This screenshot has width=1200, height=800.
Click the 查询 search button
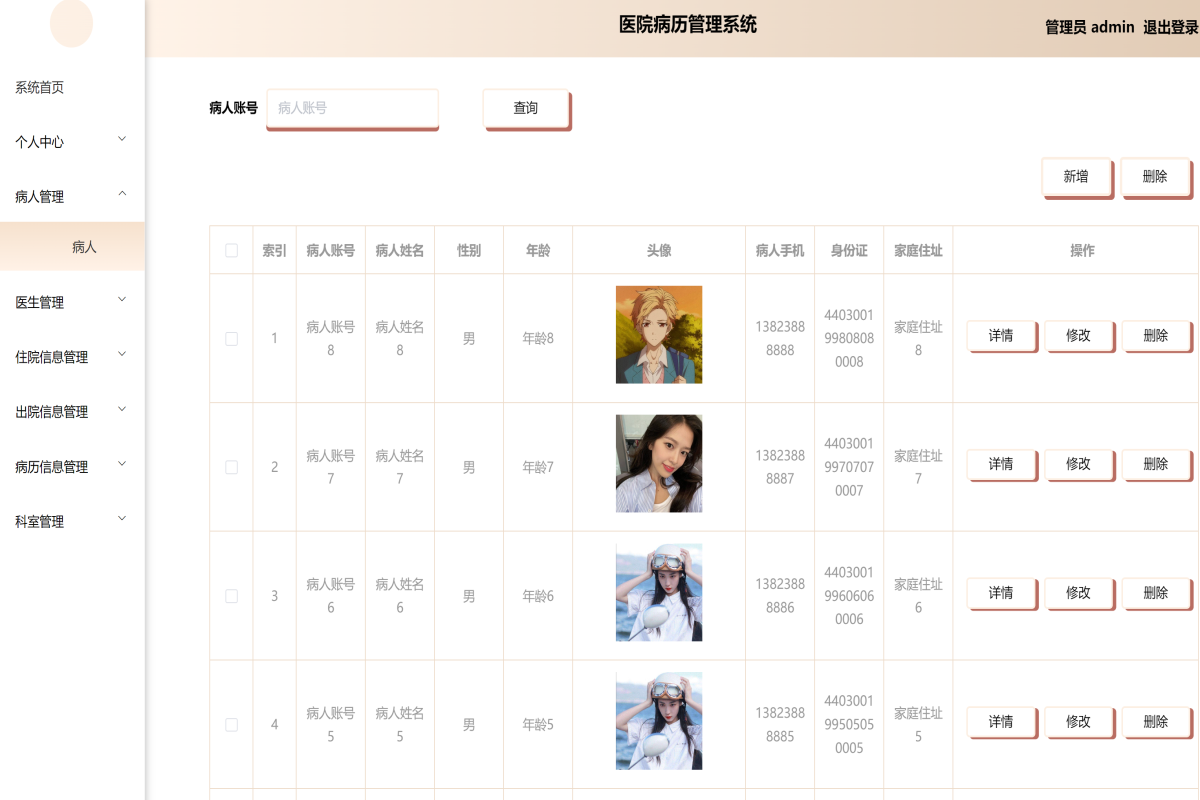coord(526,109)
